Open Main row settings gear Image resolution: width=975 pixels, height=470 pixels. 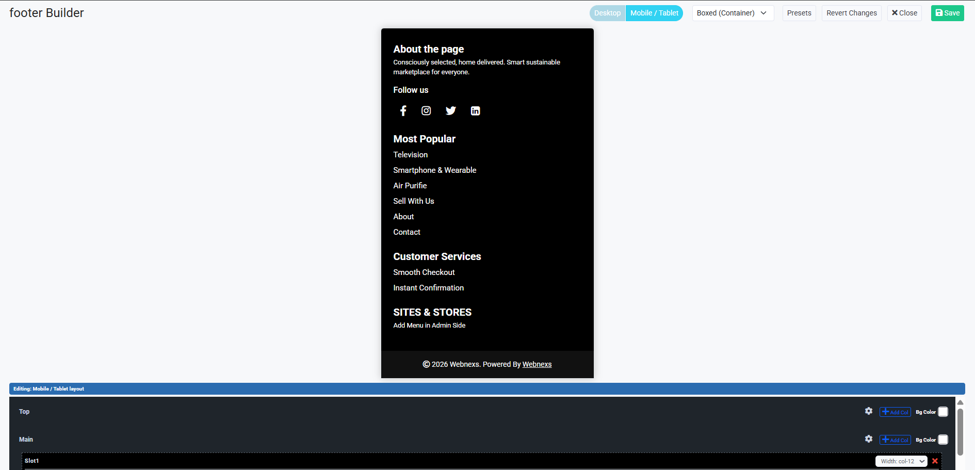869,439
